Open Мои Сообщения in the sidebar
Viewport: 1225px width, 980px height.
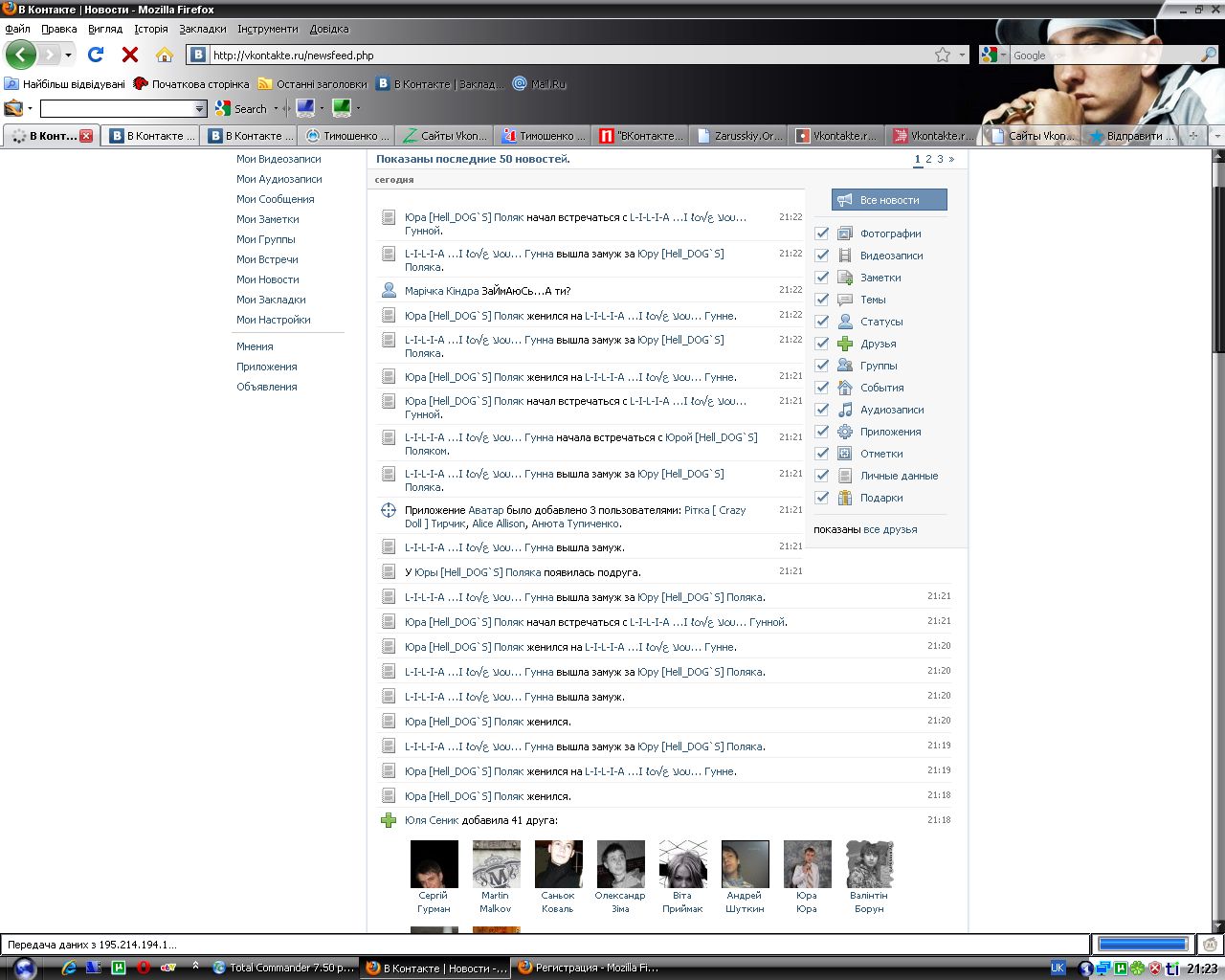[276, 199]
